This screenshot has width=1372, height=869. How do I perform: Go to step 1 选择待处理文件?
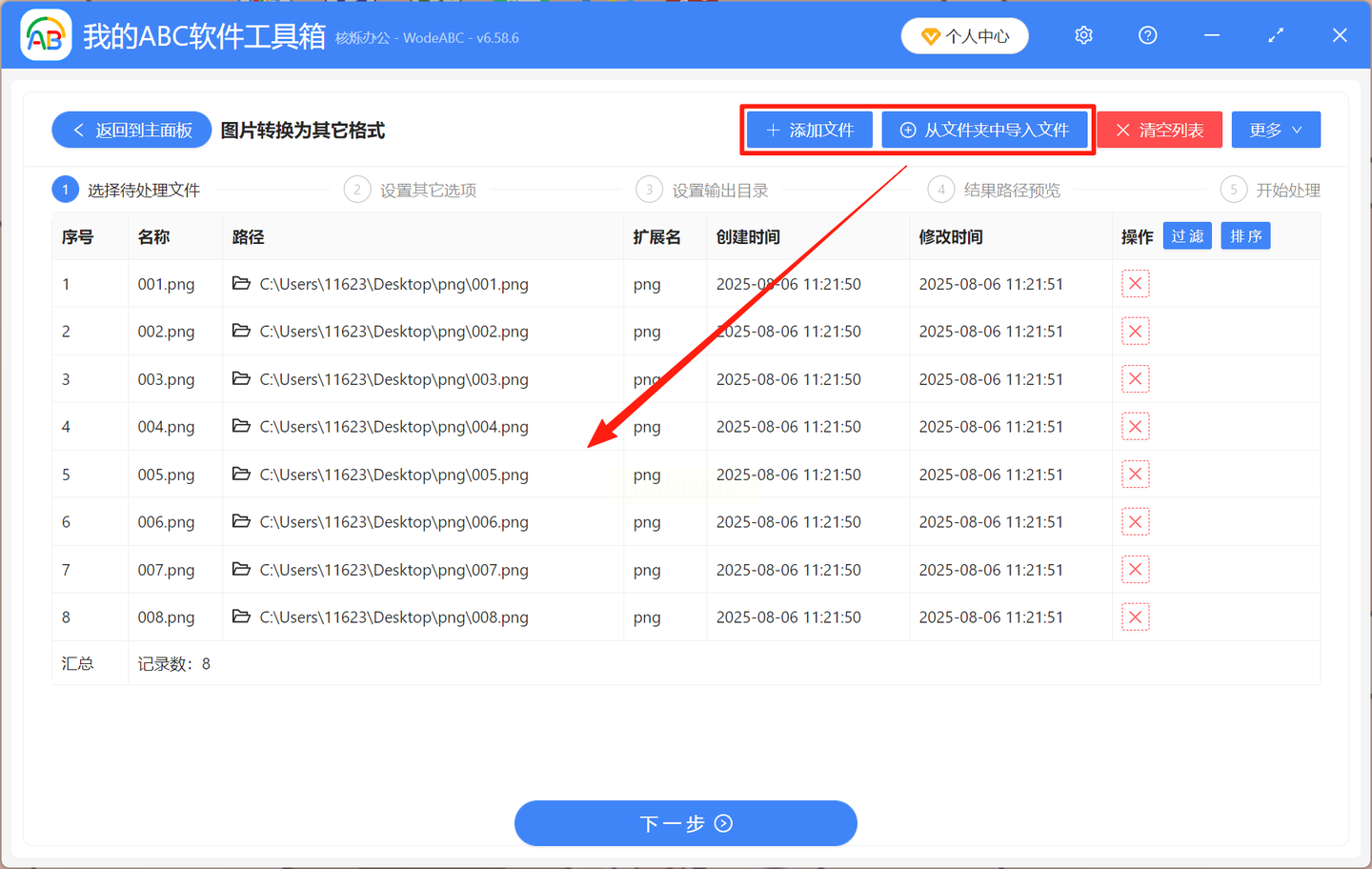(126, 190)
